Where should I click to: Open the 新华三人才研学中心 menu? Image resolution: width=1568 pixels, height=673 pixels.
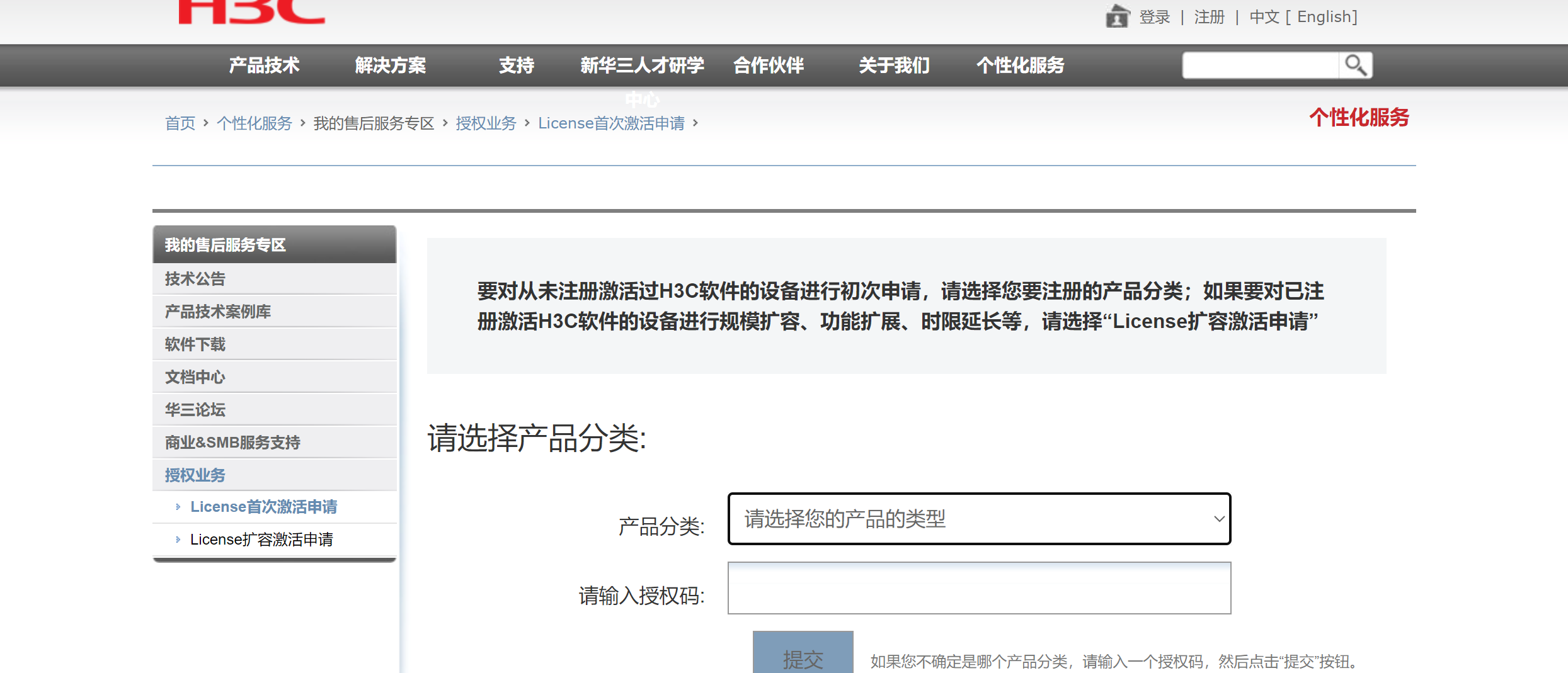(642, 65)
